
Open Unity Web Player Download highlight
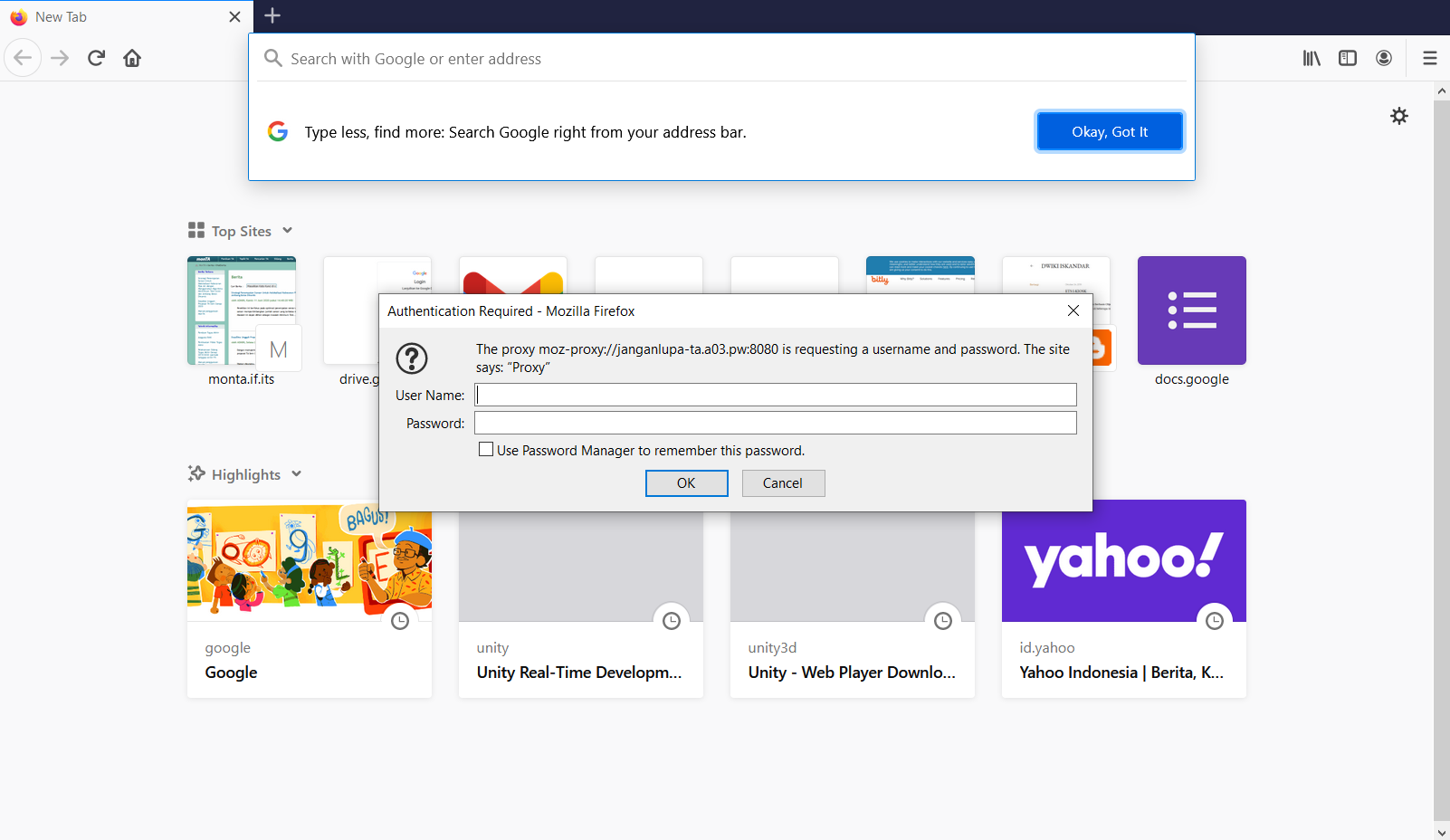[x=853, y=605]
